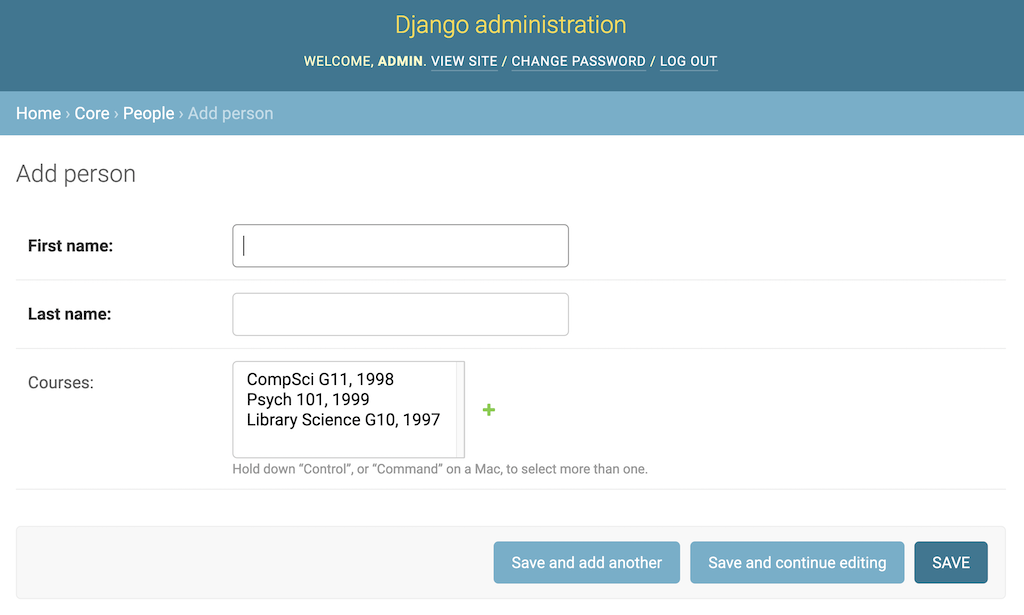Click Save and add another
This screenshot has width=1024, height=615.
[586, 562]
